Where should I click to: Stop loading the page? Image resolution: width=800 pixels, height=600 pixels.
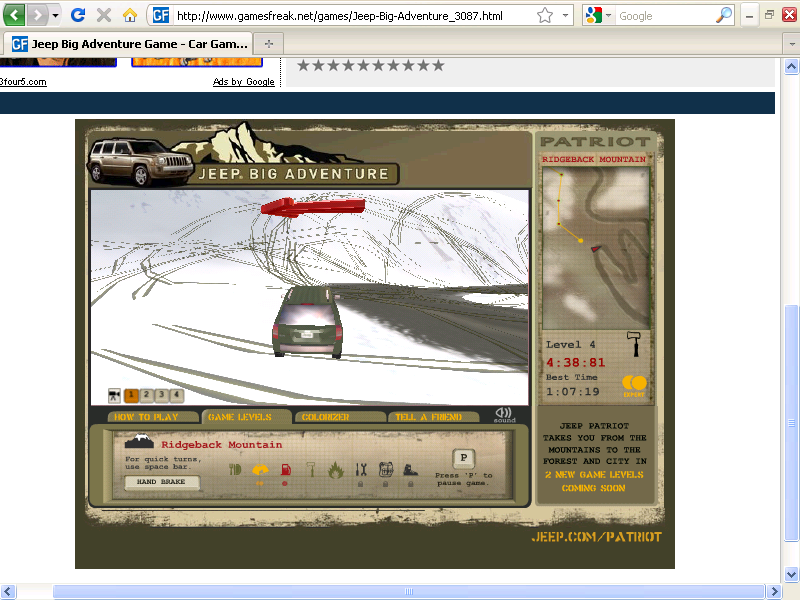click(104, 15)
